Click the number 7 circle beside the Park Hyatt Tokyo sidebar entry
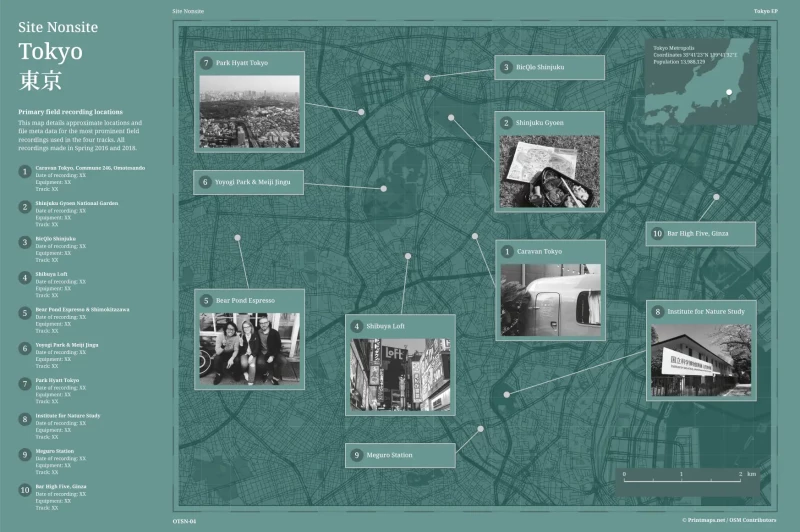The height and width of the screenshot is (532, 800). pyautogui.click(x=24, y=384)
